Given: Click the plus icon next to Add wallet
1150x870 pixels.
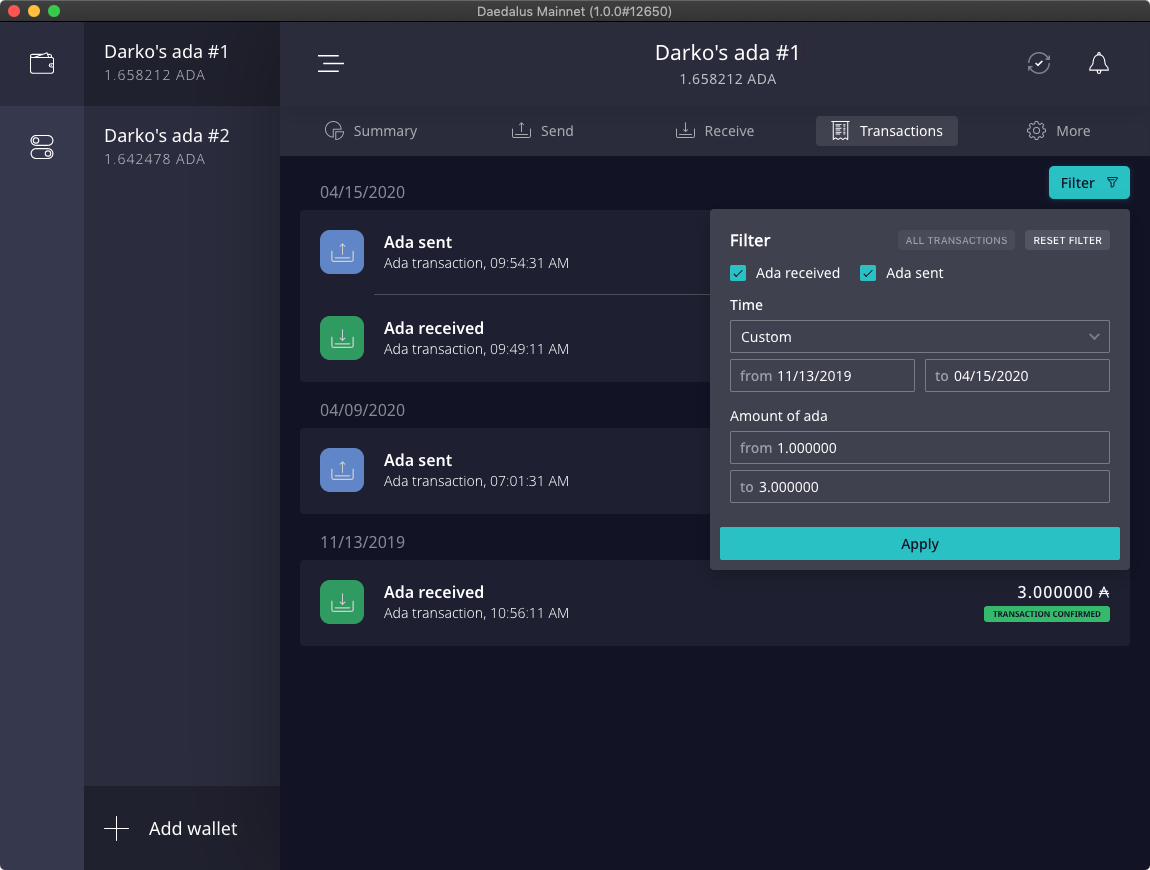Looking at the screenshot, I should coord(117,829).
